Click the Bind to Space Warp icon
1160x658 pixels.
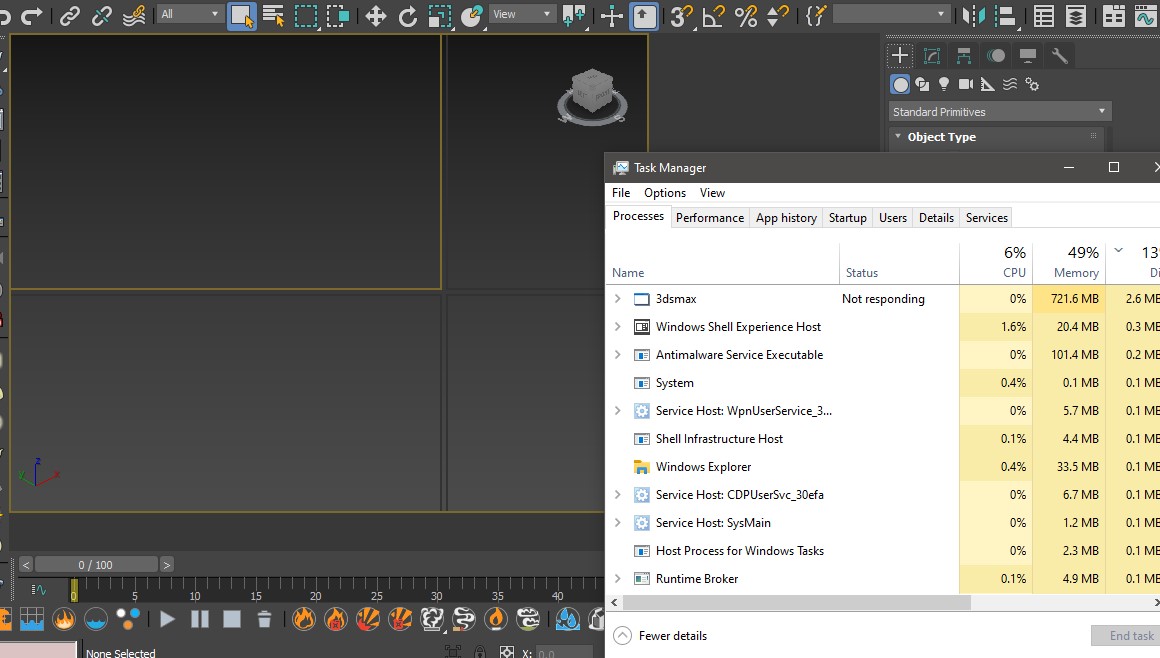coord(134,16)
